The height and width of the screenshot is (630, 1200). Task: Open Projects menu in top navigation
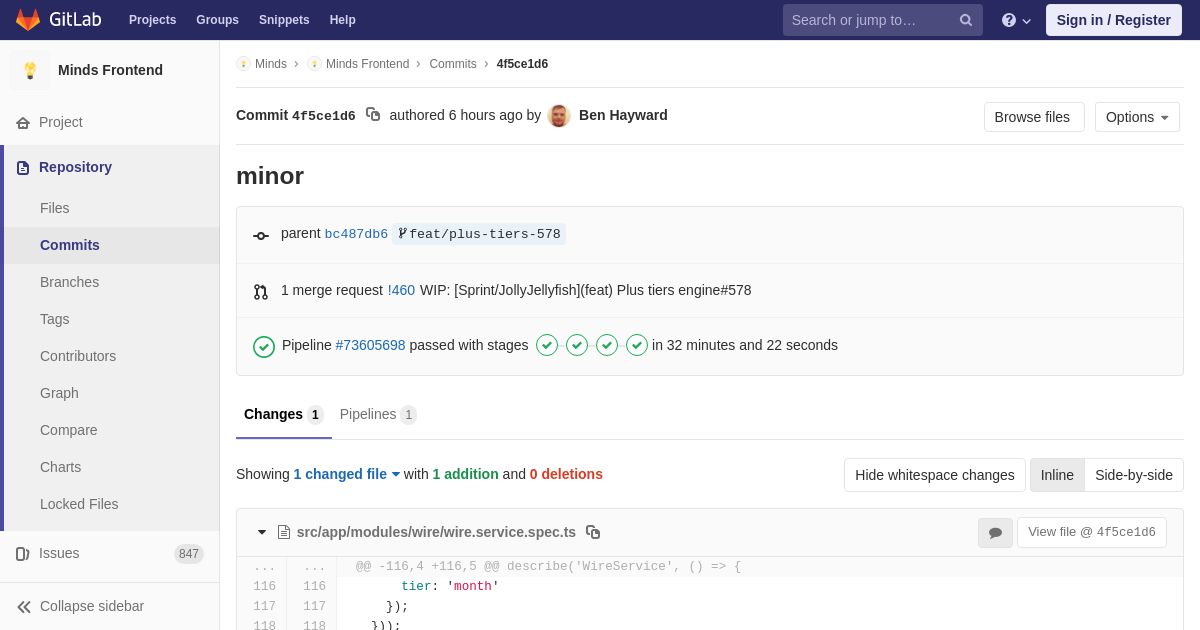coord(152,20)
